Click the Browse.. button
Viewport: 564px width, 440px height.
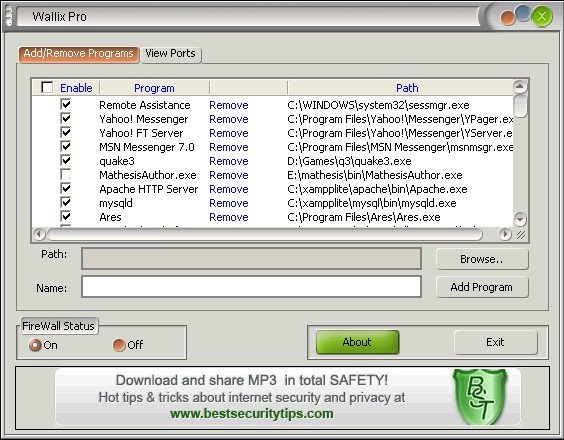click(482, 259)
